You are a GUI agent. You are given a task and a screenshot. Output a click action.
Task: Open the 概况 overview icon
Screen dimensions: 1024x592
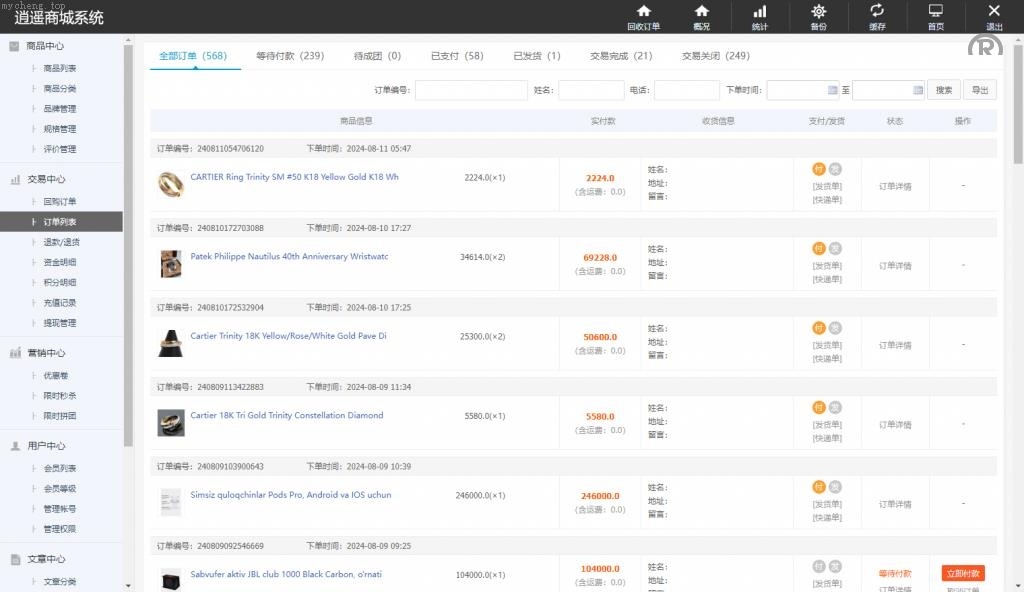point(701,12)
